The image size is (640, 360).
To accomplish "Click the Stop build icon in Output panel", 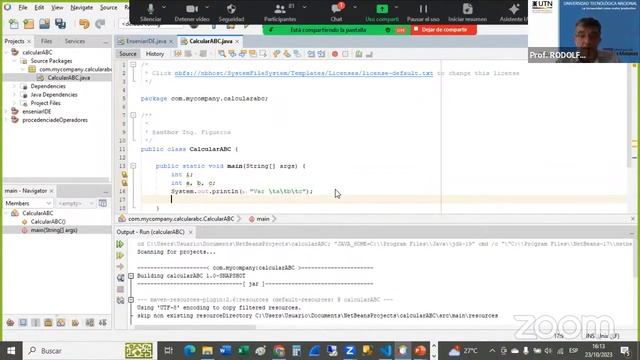I will point(120,289).
